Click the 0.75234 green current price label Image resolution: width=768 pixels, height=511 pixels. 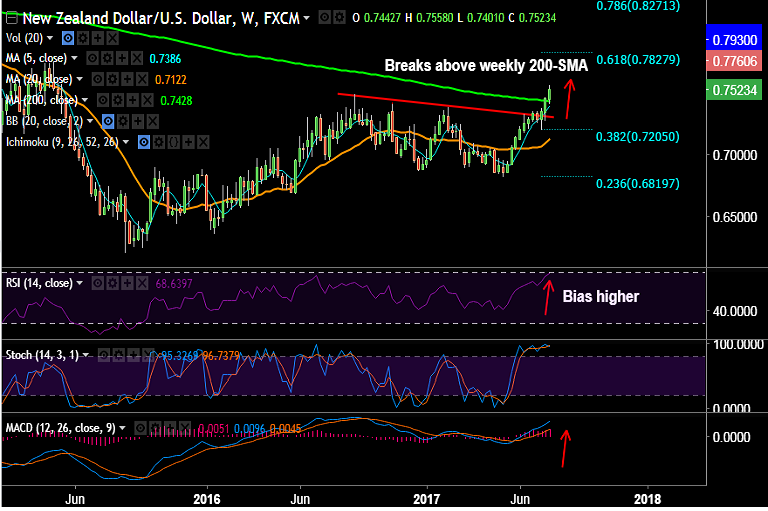734,90
